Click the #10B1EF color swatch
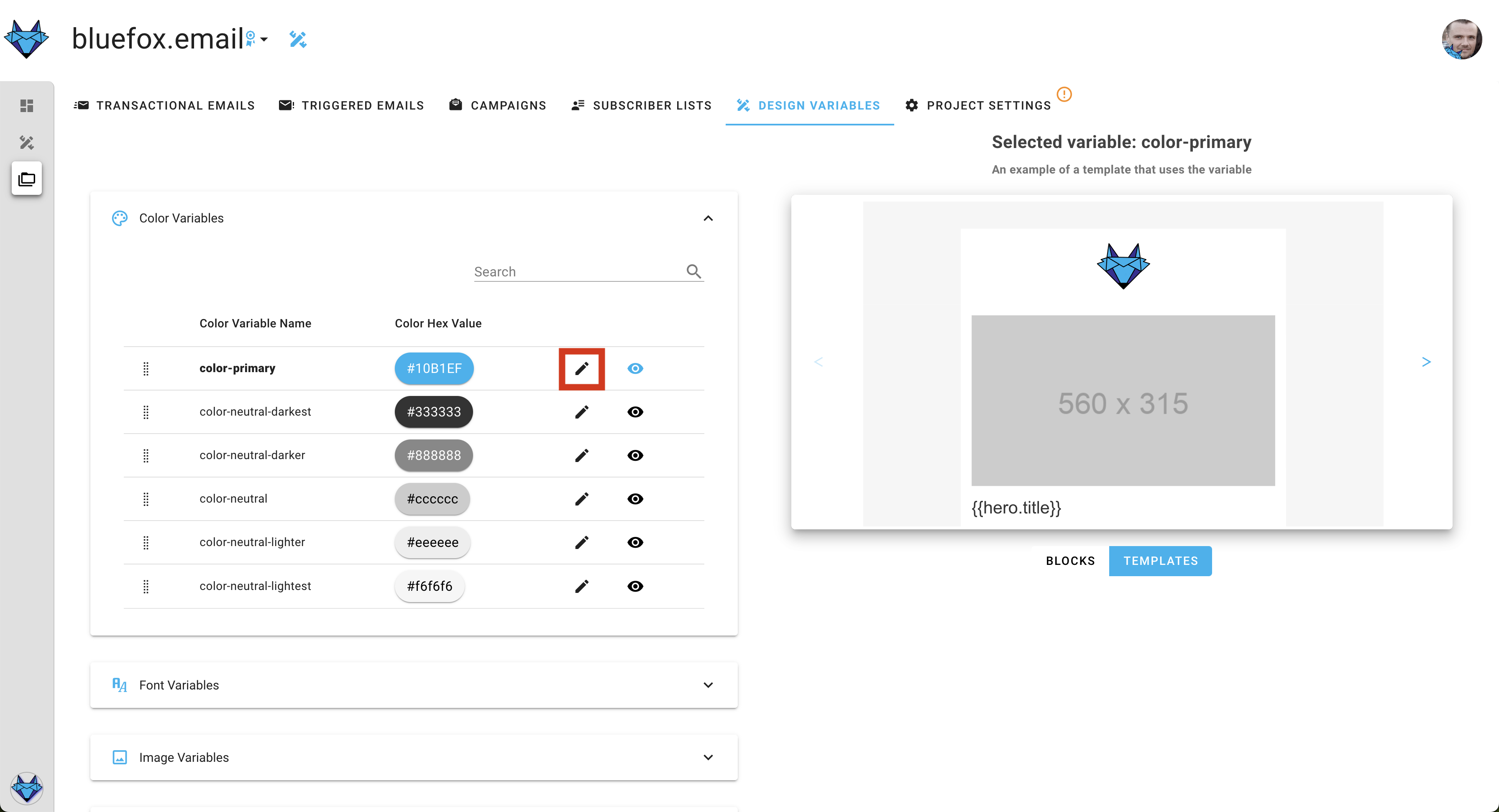This screenshot has height=812, width=1499. tap(434, 368)
